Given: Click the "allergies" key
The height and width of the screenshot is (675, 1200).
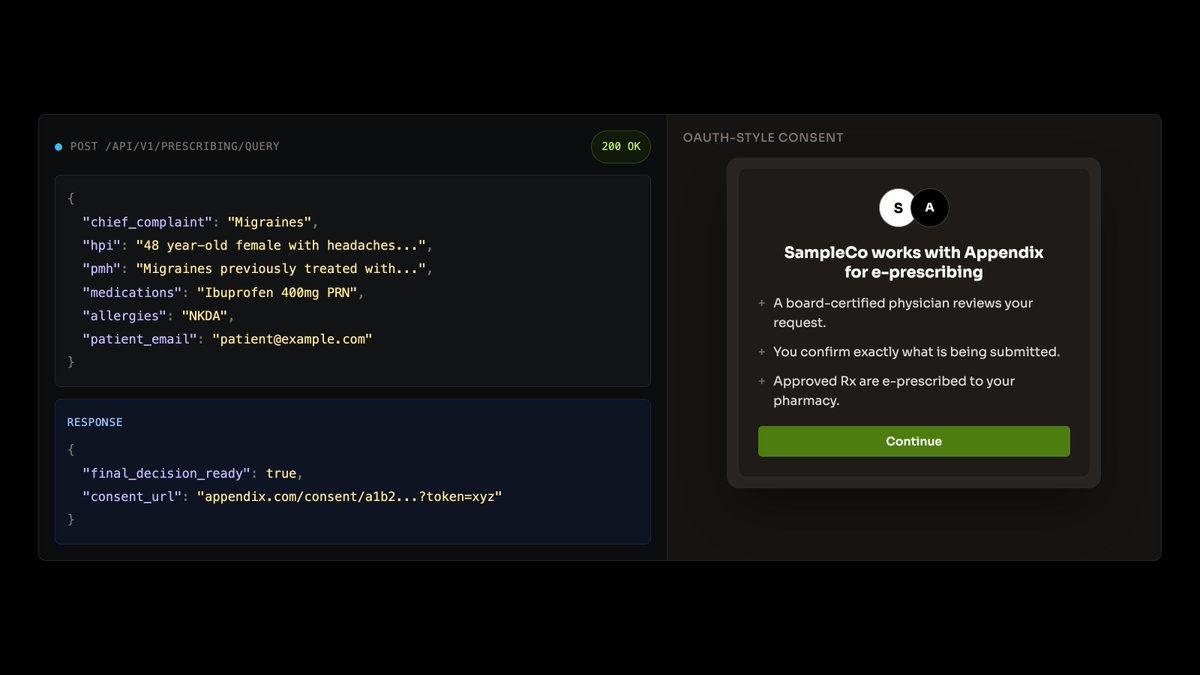Looking at the screenshot, I should [124, 315].
